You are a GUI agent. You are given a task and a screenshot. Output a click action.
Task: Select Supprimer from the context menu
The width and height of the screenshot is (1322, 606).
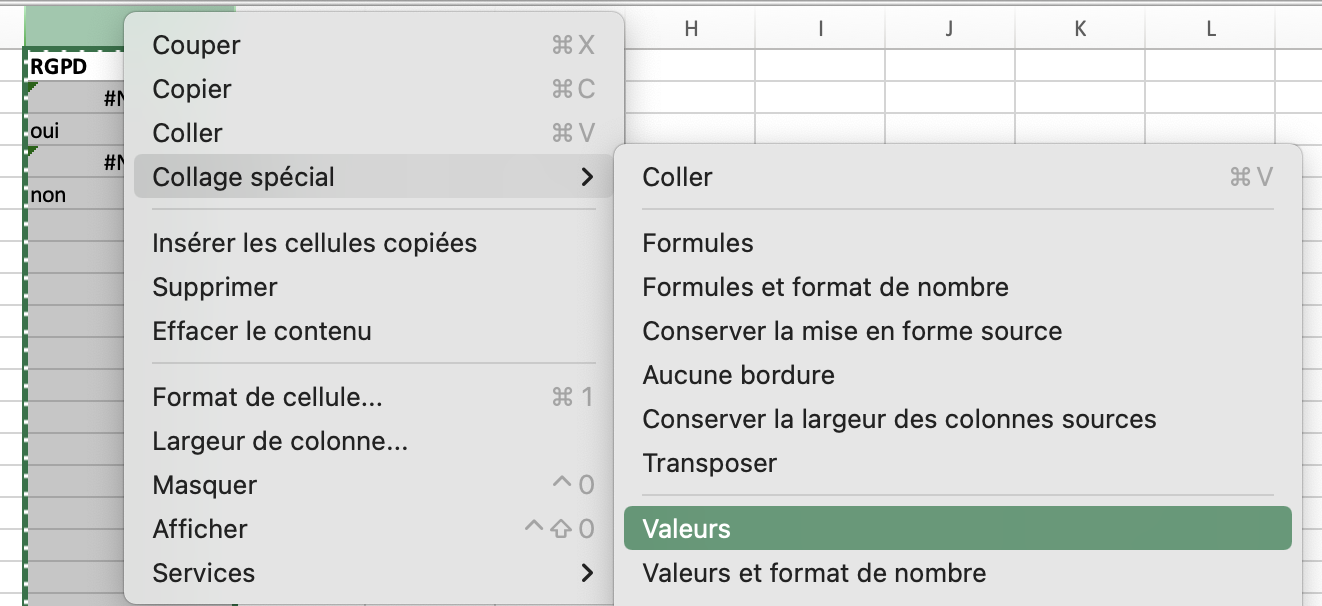214,287
